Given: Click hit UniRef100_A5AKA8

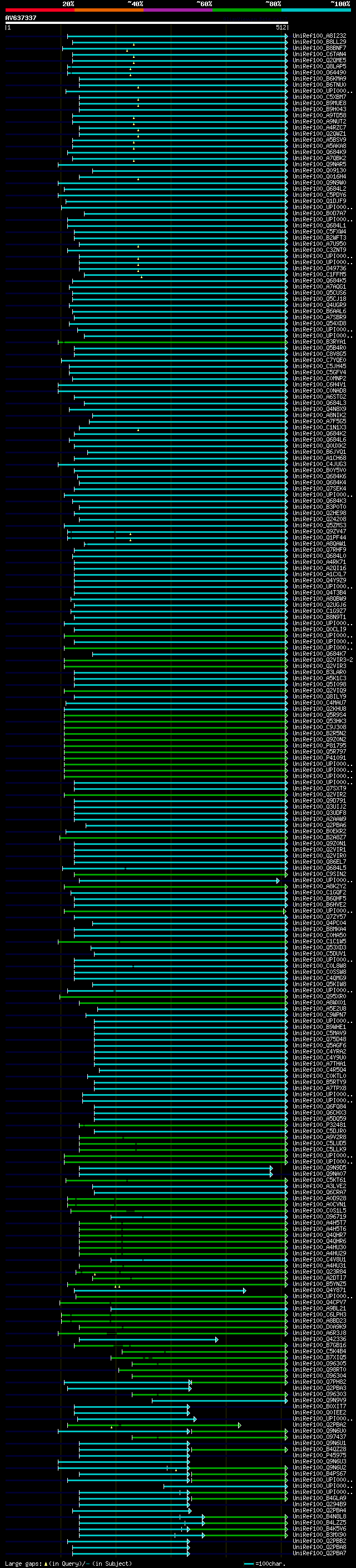Looking at the screenshot, I should tap(319, 146).
